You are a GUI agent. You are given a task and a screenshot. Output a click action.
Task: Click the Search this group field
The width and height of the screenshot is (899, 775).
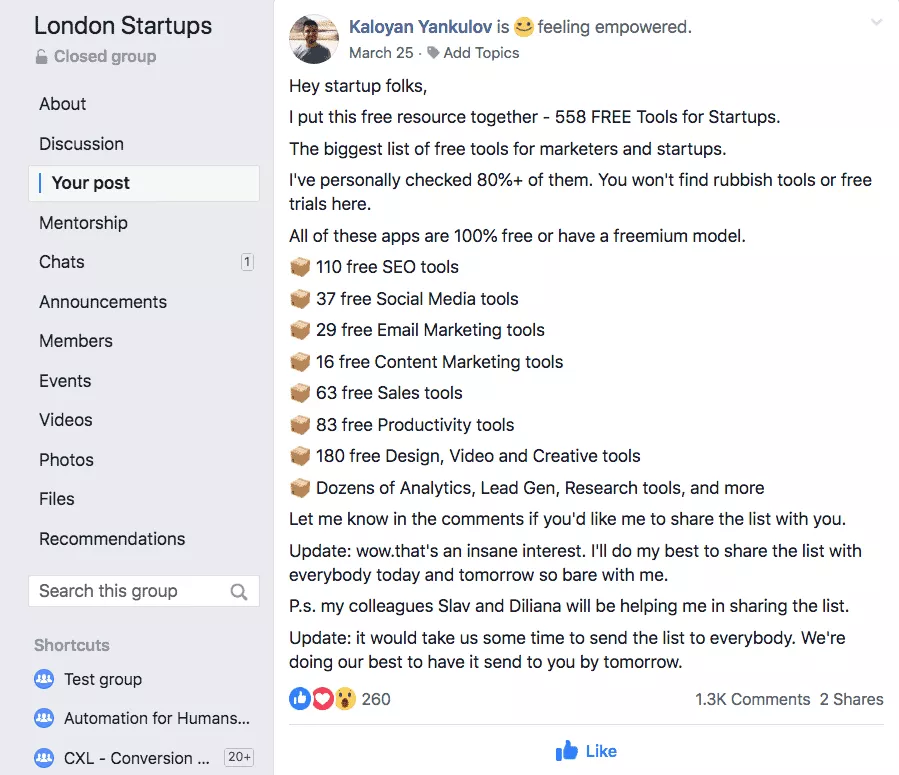(x=128, y=591)
